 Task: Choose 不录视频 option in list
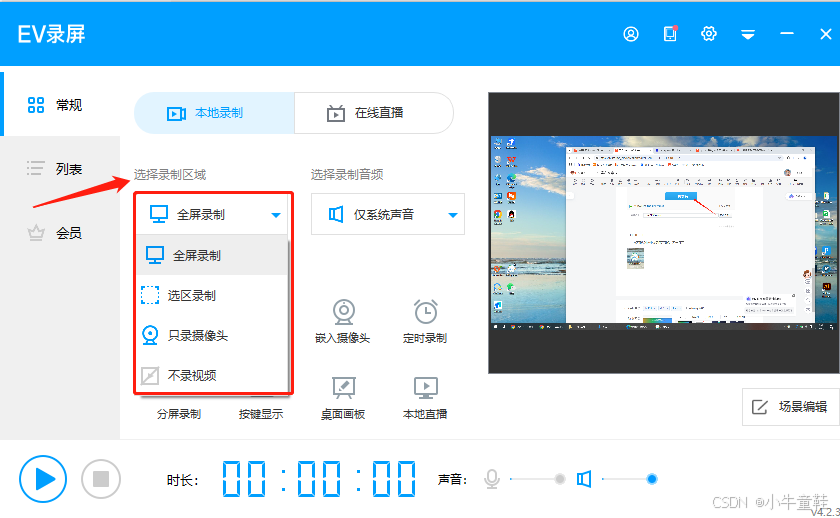pos(213,375)
